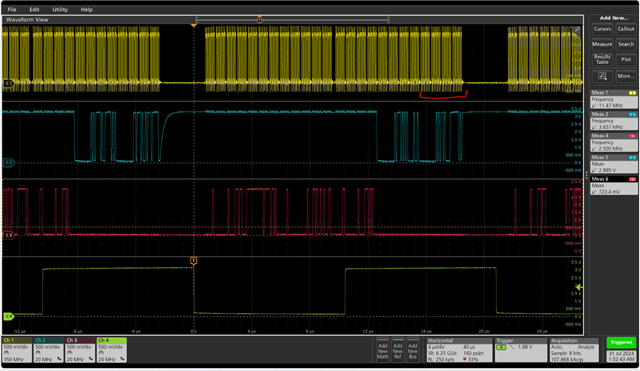Image resolution: width=640 pixels, height=371 pixels.
Task: Open the Ch 3 settings badge
Action: point(80,350)
